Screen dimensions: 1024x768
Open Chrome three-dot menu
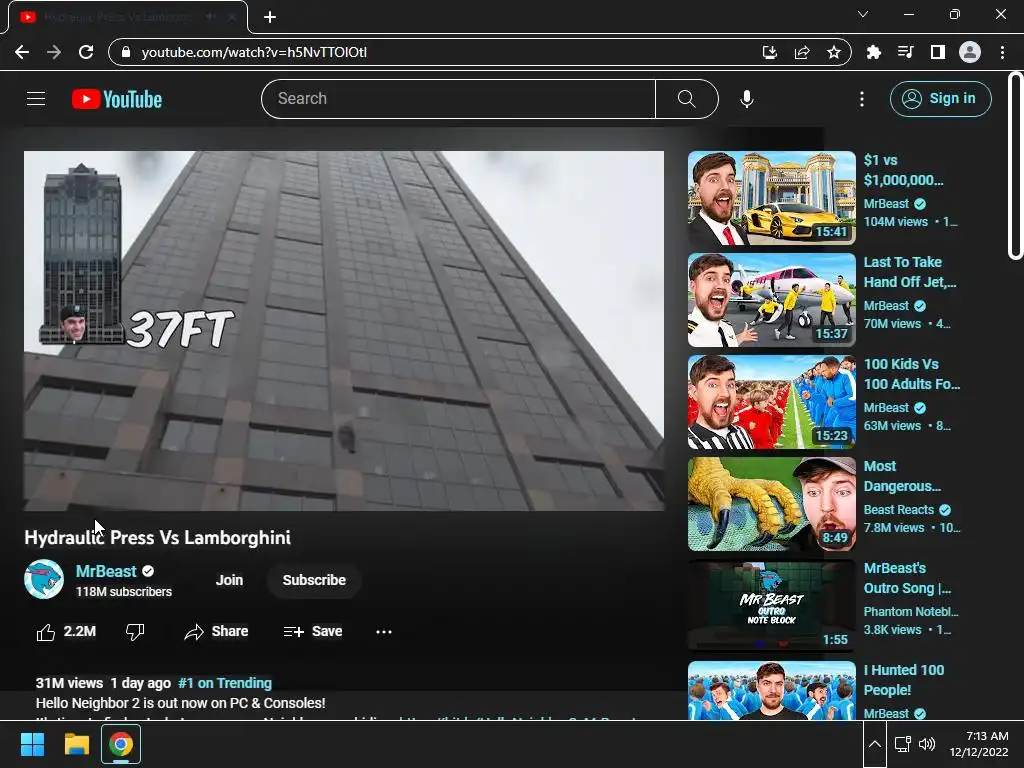coord(1002,52)
